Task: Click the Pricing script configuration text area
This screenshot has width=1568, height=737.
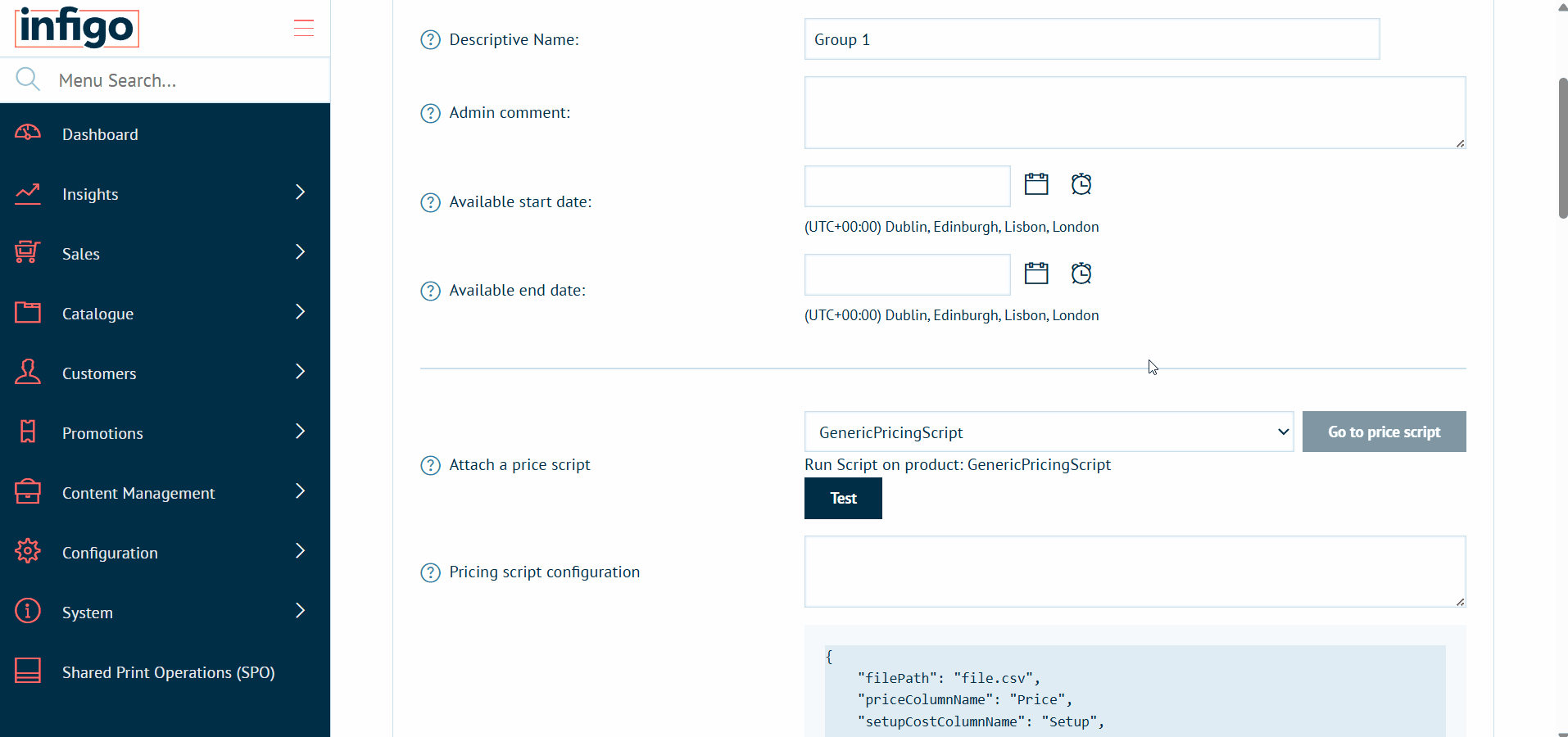Action: coord(1135,572)
